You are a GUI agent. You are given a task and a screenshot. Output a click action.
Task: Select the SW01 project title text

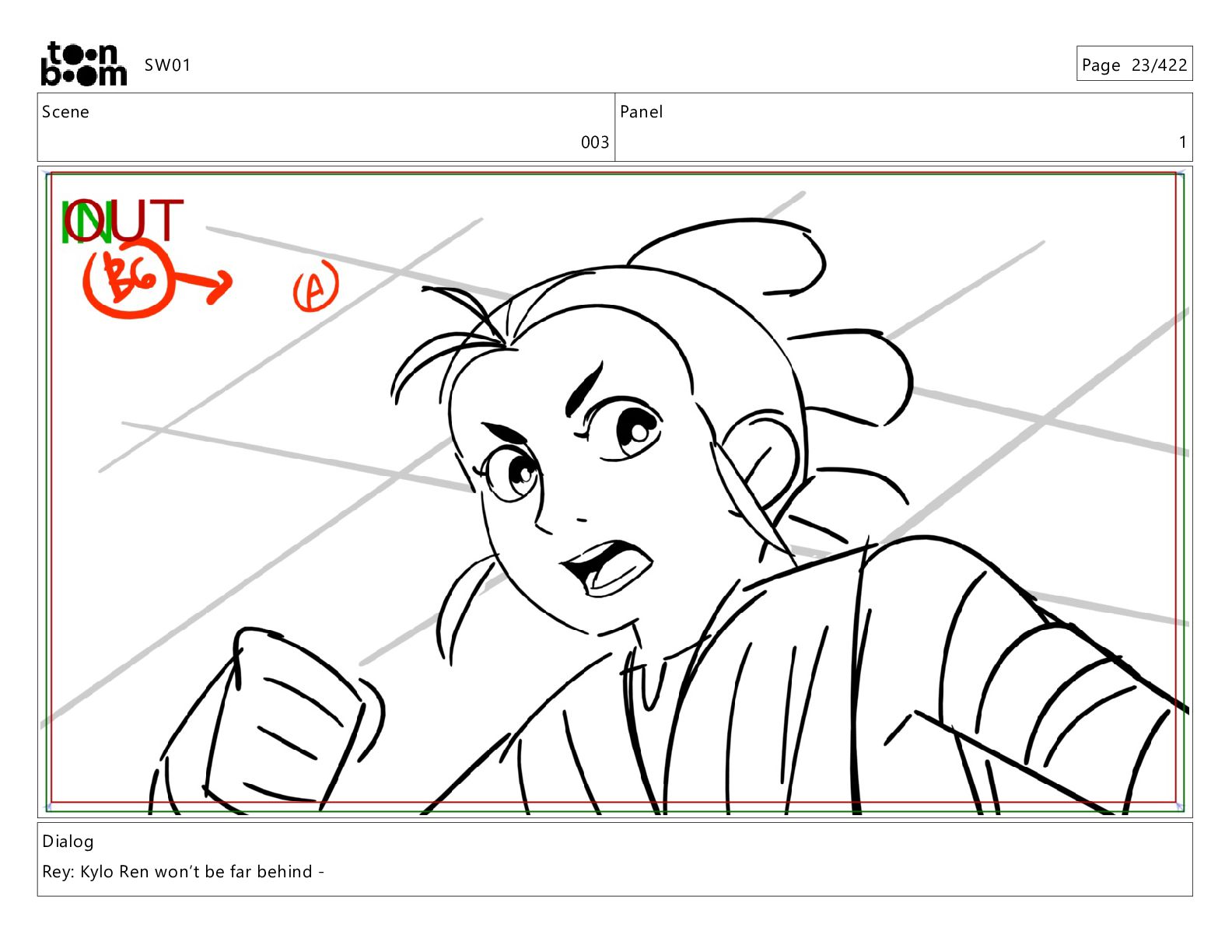coord(167,65)
